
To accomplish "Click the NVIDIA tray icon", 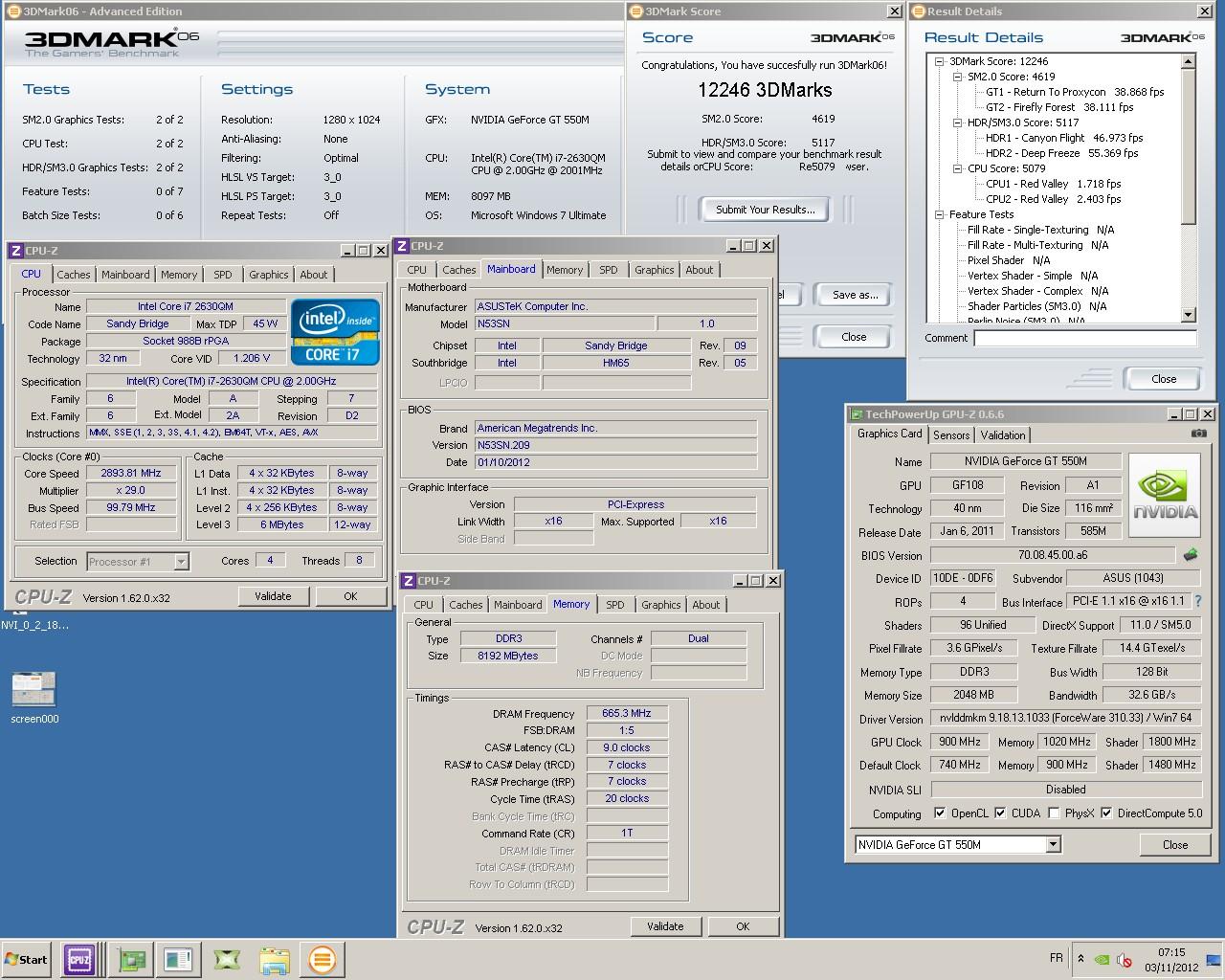I will 1102,960.
